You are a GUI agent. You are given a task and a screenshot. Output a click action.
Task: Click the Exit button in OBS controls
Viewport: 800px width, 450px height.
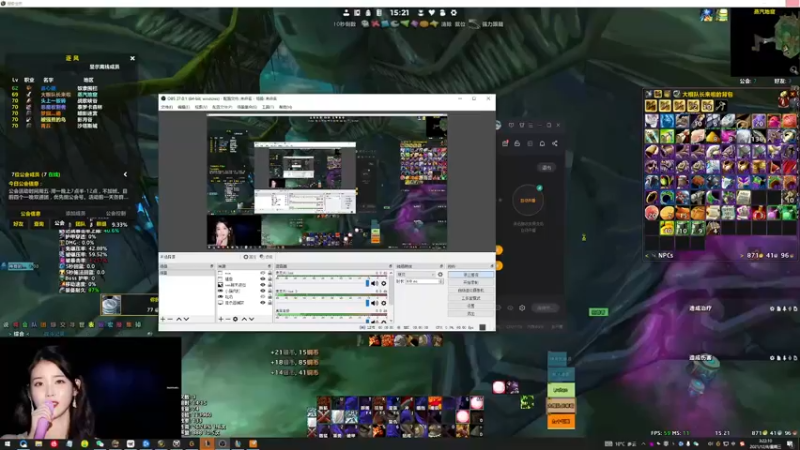[470, 313]
